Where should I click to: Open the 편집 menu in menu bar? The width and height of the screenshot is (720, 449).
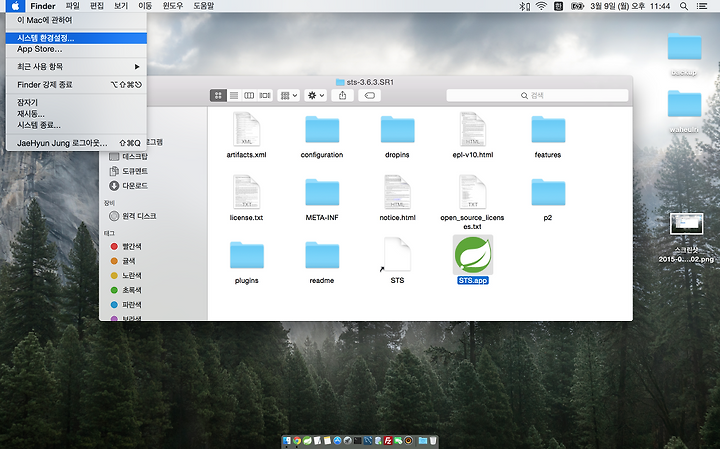tap(97, 6)
